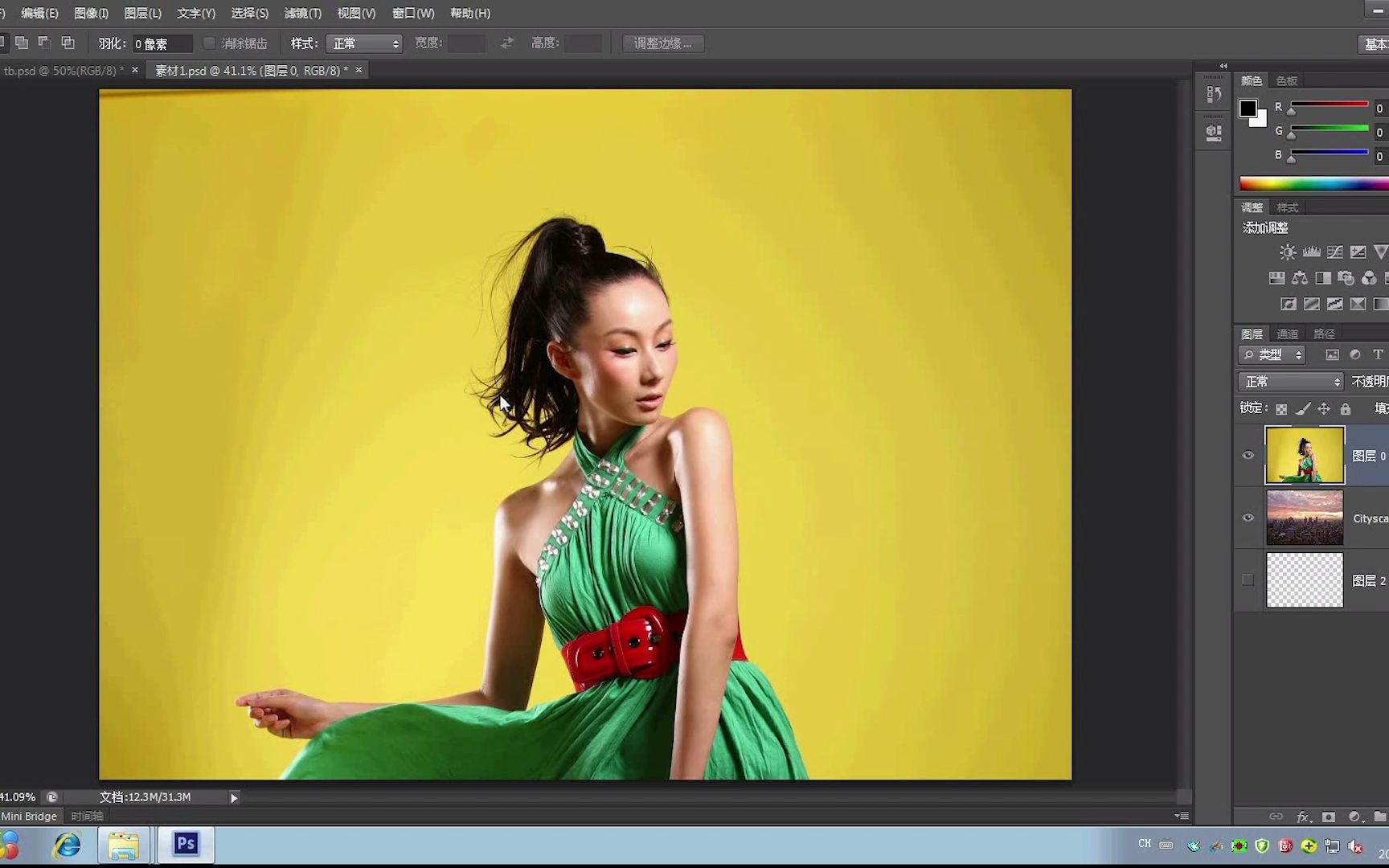Screen dimensions: 1389x868
Task: Open the 3D panel icon
Action: [x=1214, y=133]
